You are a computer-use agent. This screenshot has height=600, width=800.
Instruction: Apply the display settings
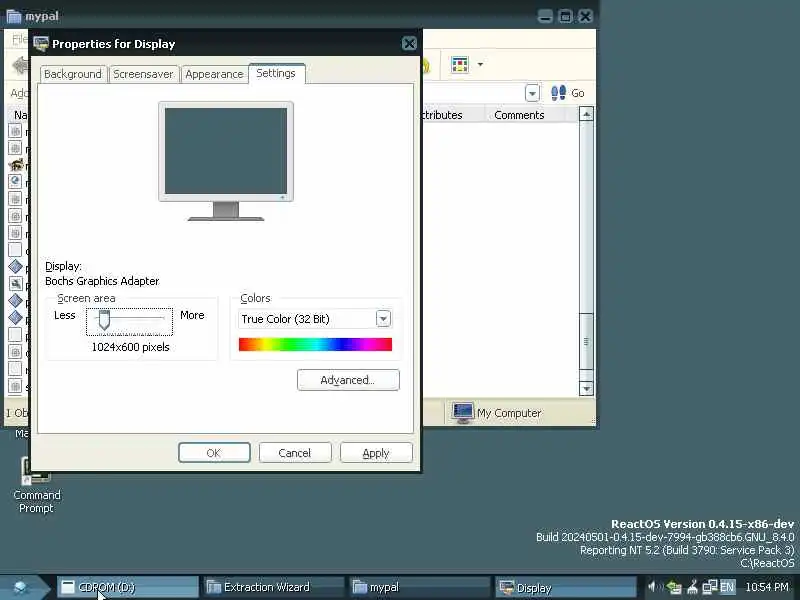click(376, 453)
